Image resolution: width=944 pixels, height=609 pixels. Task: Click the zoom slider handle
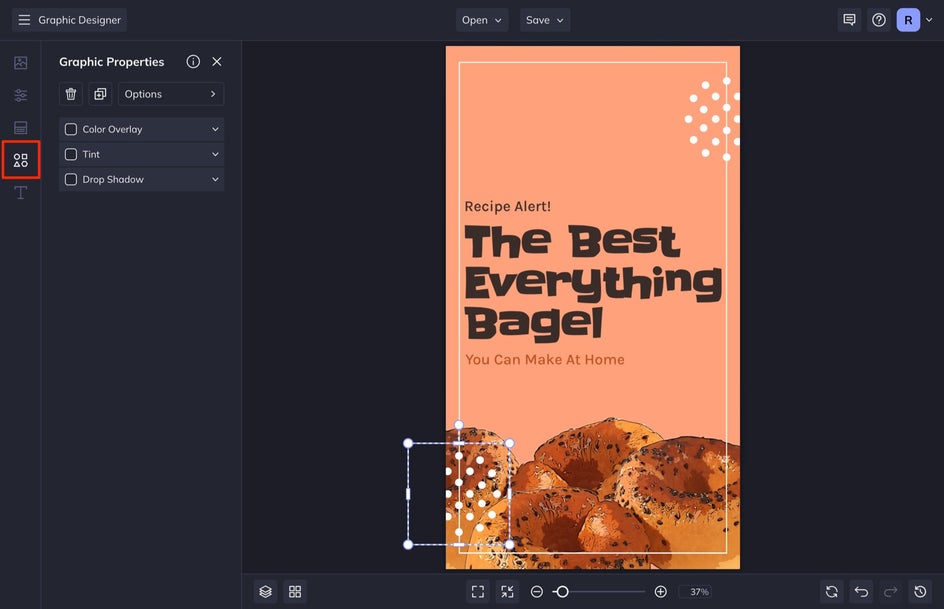coord(562,592)
